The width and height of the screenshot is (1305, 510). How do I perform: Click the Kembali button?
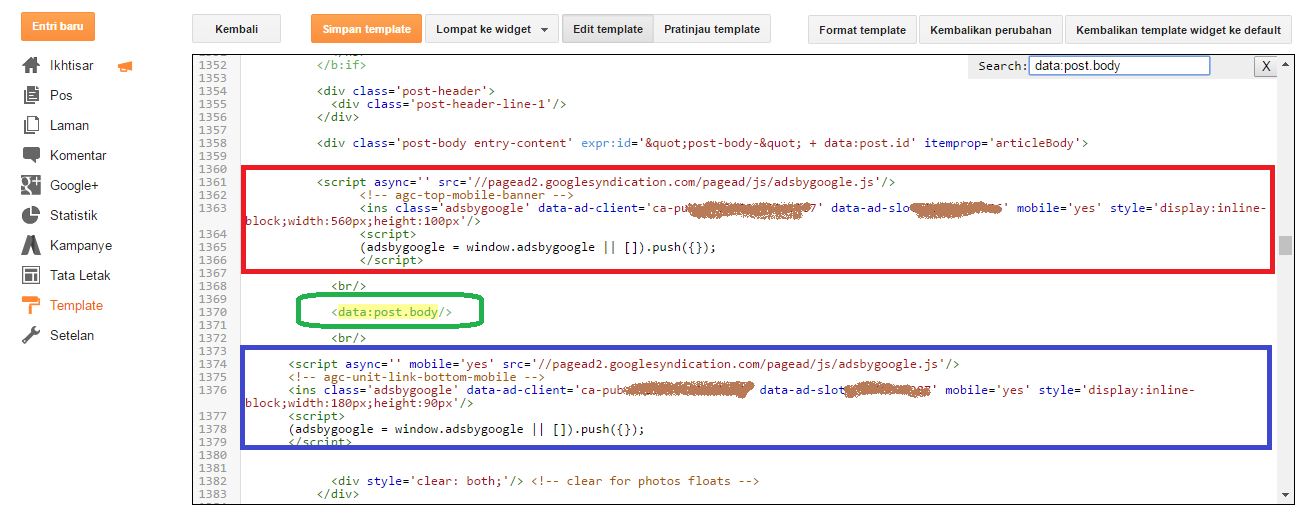point(236,29)
